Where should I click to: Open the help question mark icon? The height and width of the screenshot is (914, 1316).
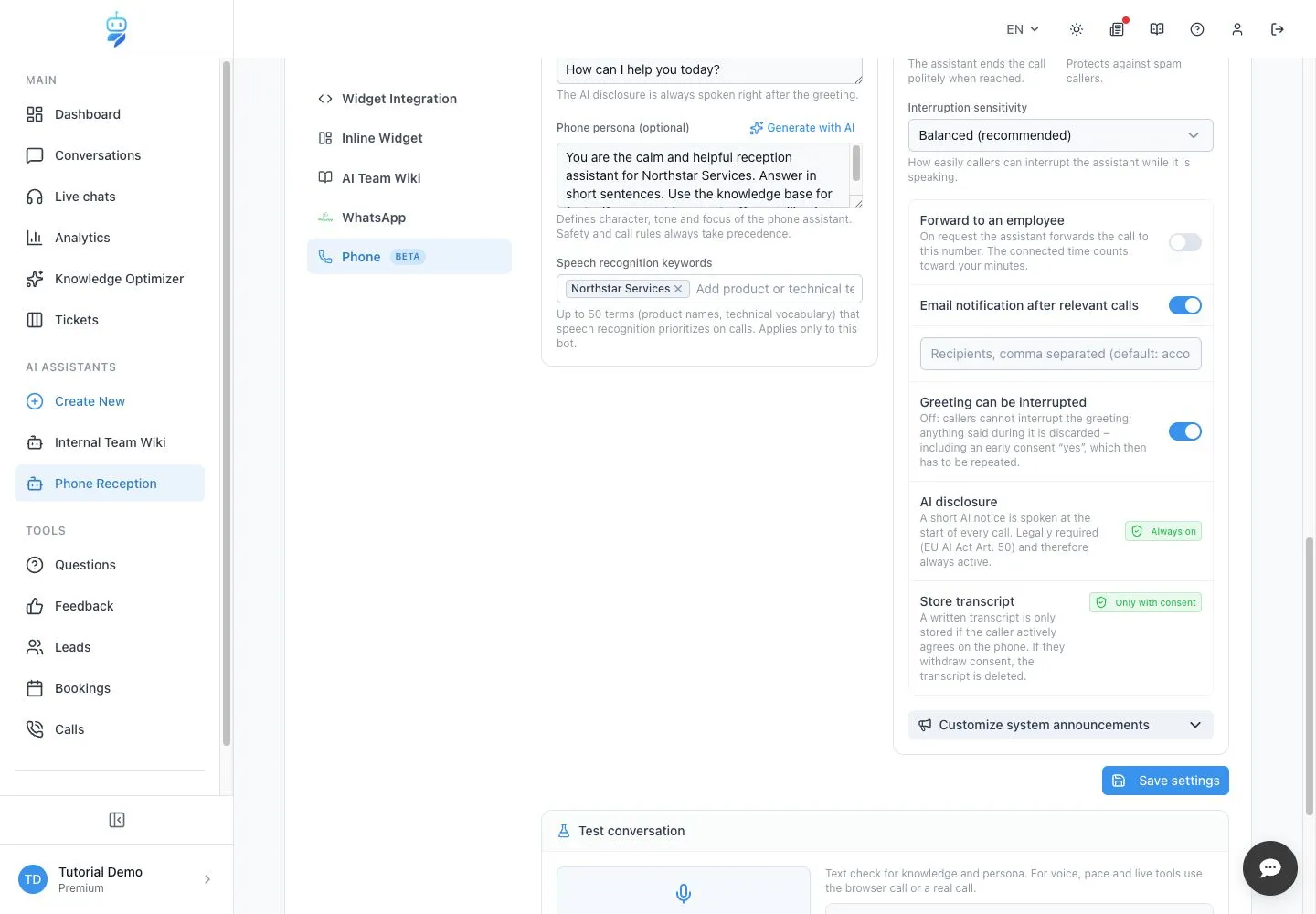click(x=1197, y=29)
